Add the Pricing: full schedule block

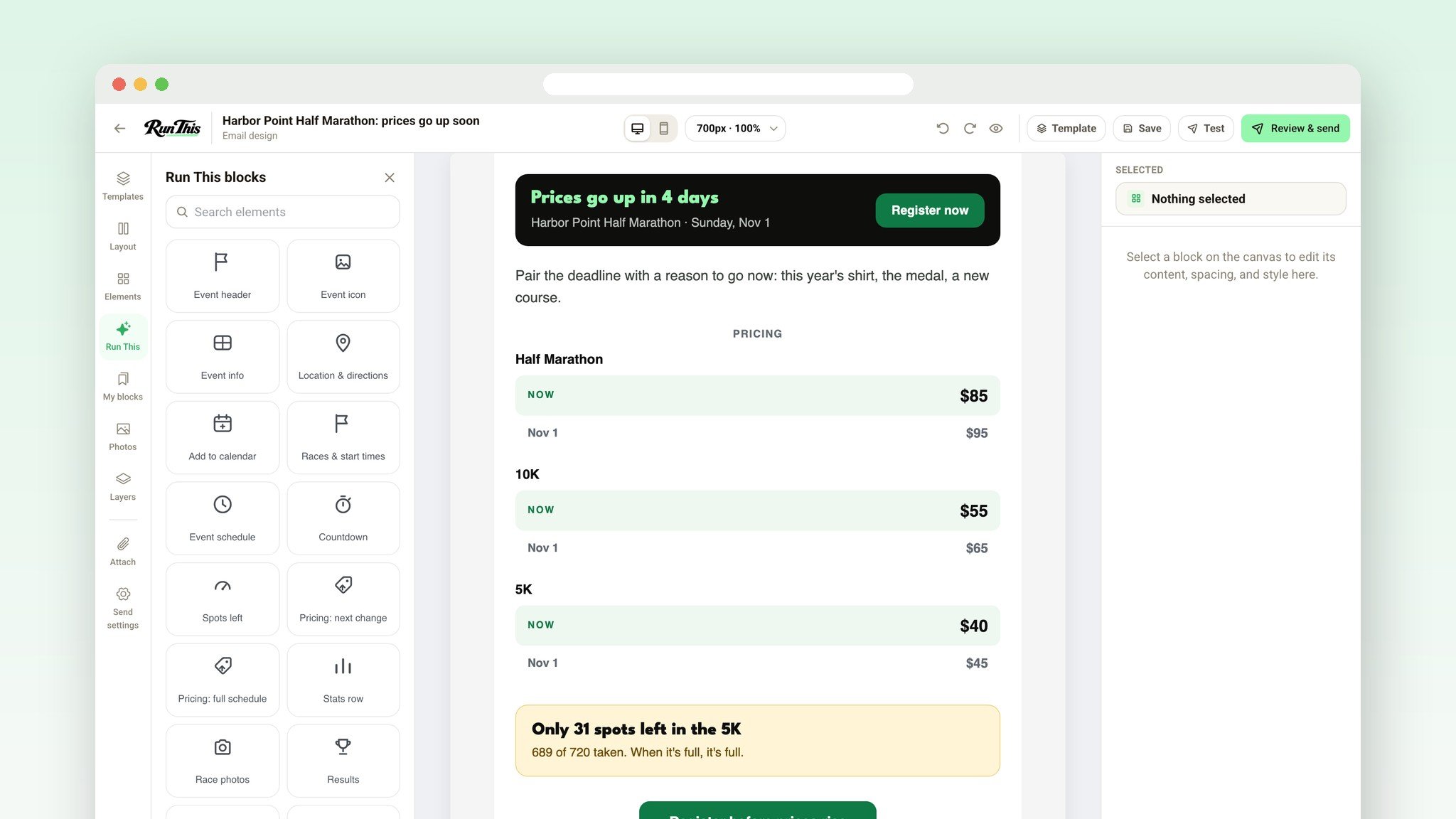[223, 680]
